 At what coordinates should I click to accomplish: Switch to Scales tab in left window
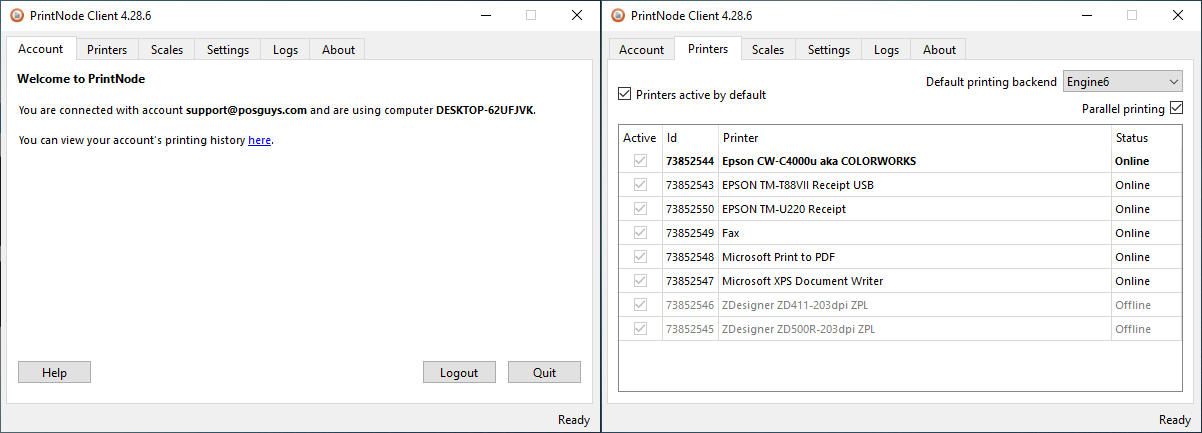167,50
